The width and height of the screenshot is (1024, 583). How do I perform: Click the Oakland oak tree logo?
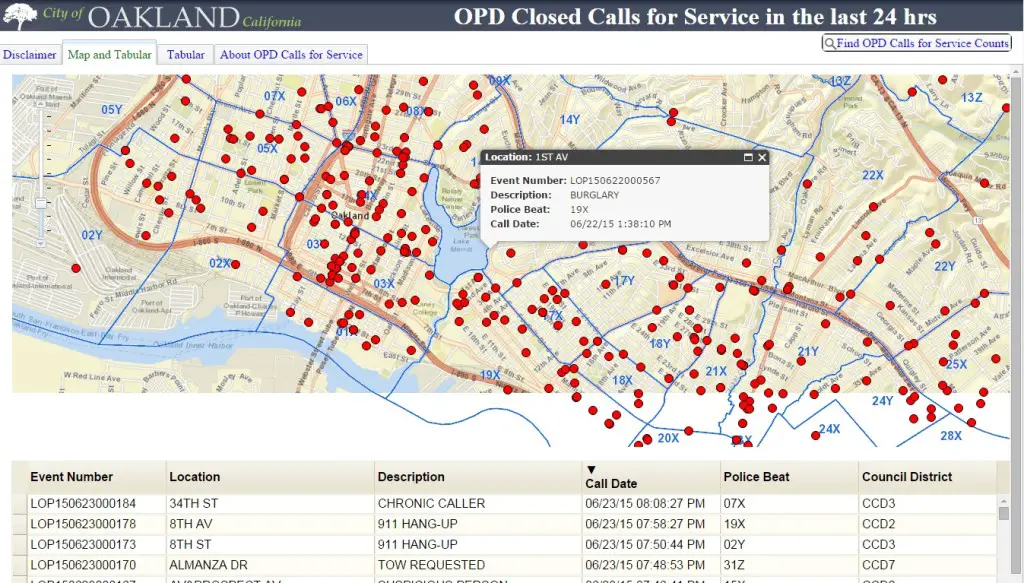[x=20, y=16]
